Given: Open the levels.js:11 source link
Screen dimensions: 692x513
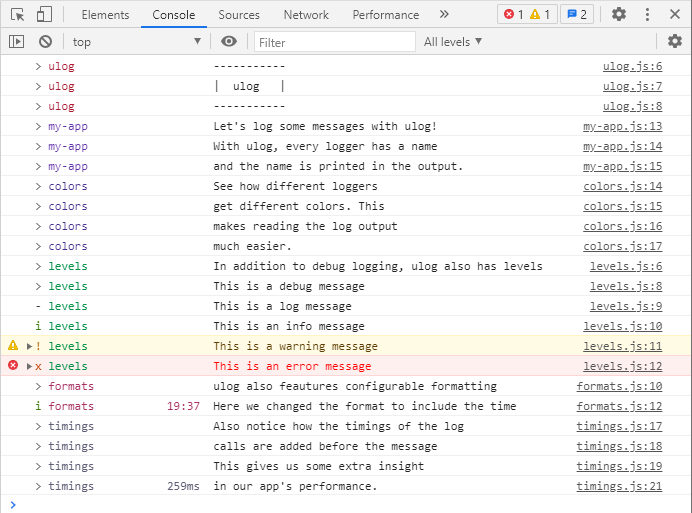Looking at the screenshot, I should coord(623,346).
